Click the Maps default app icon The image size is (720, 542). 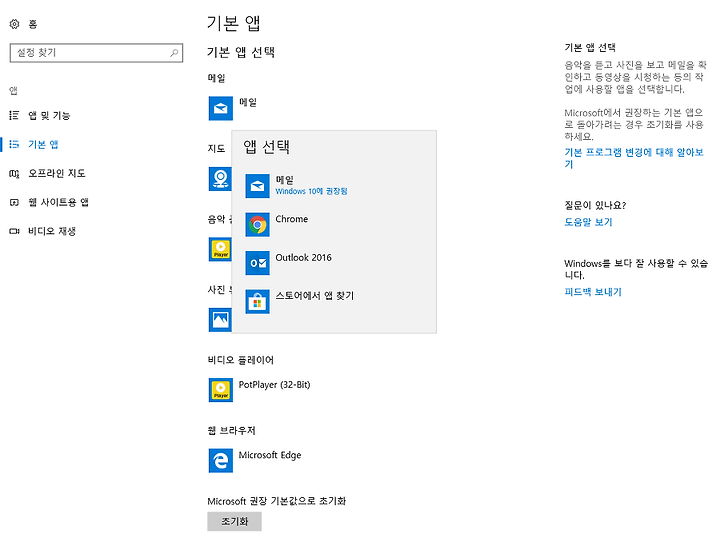(220, 179)
